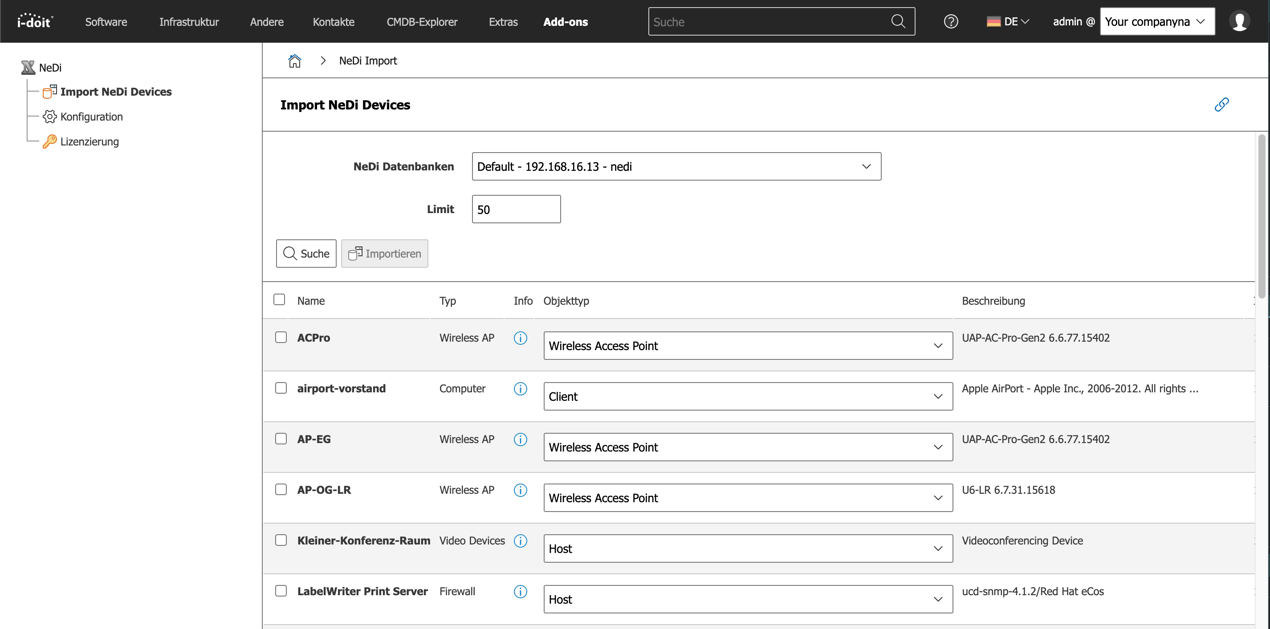The image size is (1270, 629).
Task: Open Konfiguration in the NeDi tree
Action: pyautogui.click(x=91, y=117)
